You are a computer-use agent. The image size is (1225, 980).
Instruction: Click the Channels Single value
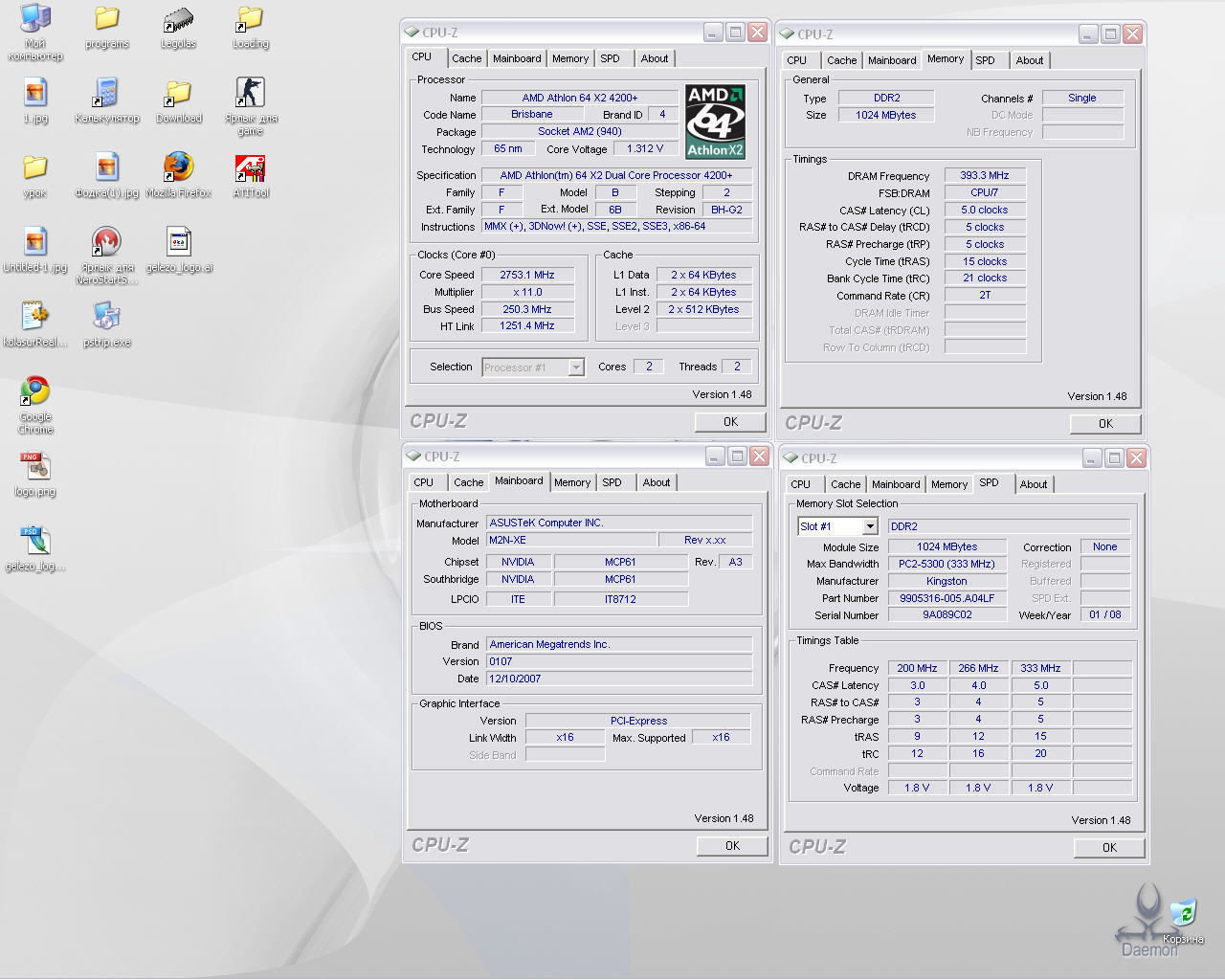1082,98
